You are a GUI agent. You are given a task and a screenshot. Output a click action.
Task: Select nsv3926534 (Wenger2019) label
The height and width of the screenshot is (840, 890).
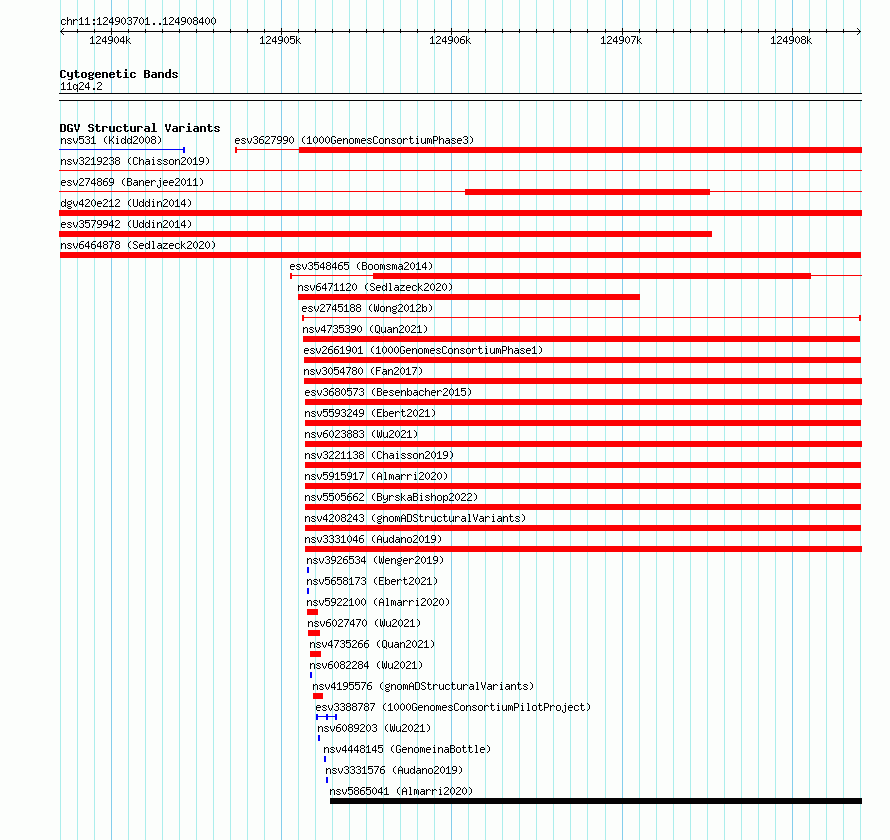pos(375,560)
